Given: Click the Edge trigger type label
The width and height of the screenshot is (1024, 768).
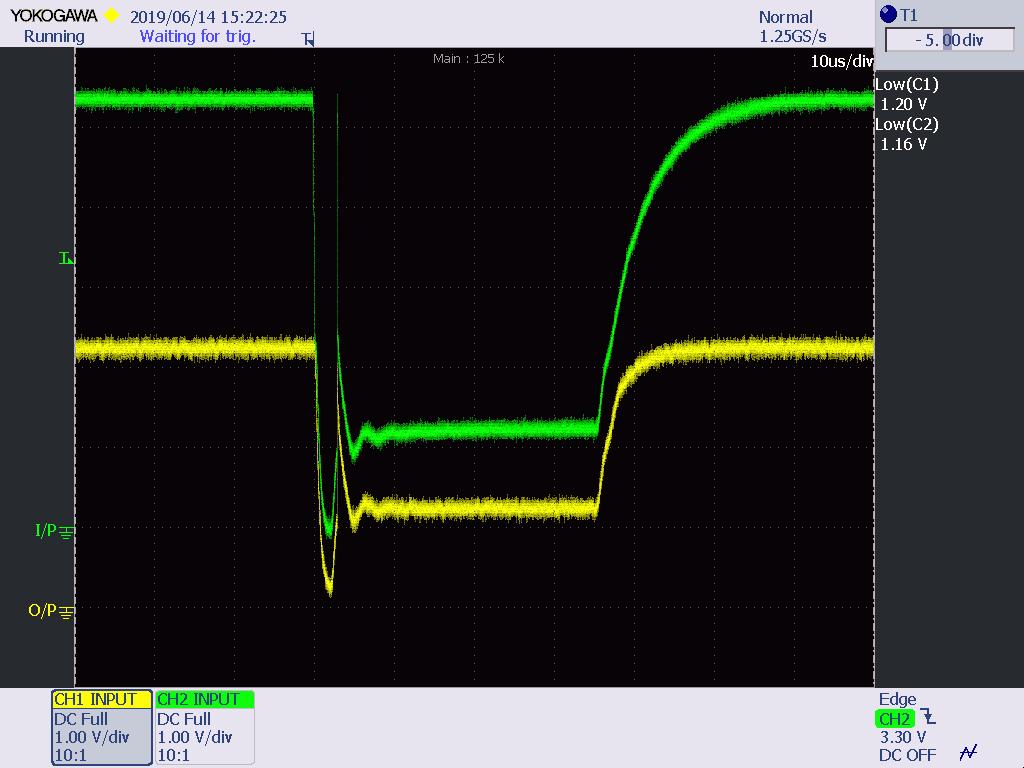Looking at the screenshot, I should (897, 699).
